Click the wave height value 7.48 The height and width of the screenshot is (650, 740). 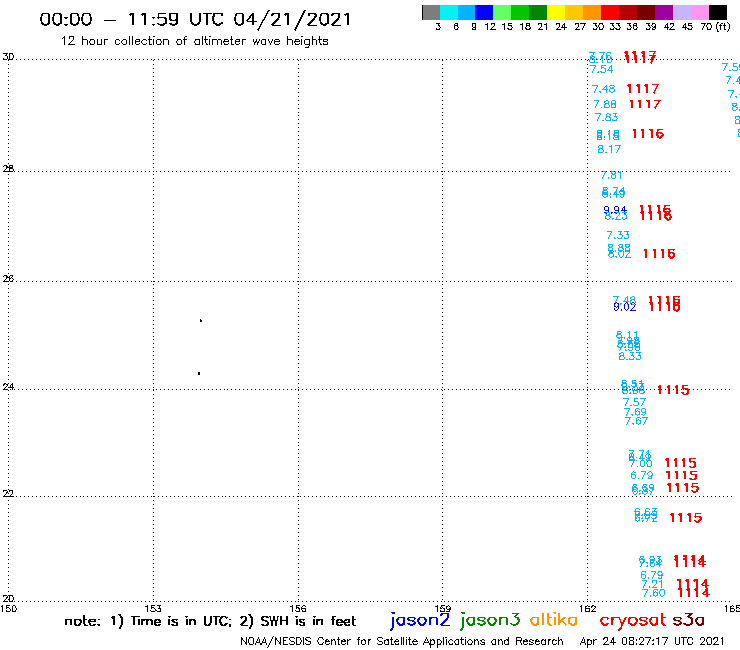(x=604, y=89)
